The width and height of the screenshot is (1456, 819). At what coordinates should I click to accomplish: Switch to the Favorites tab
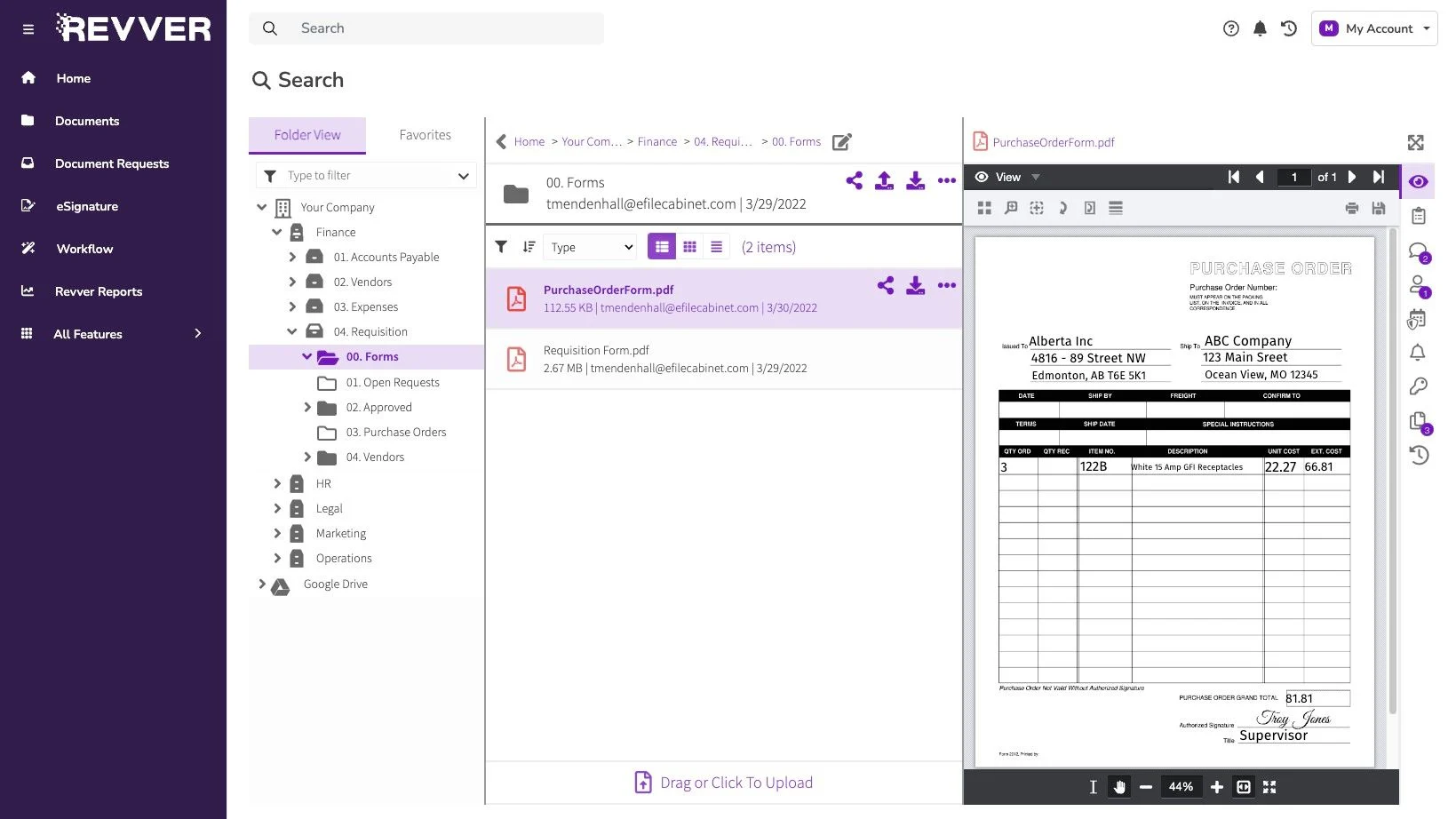pos(425,135)
